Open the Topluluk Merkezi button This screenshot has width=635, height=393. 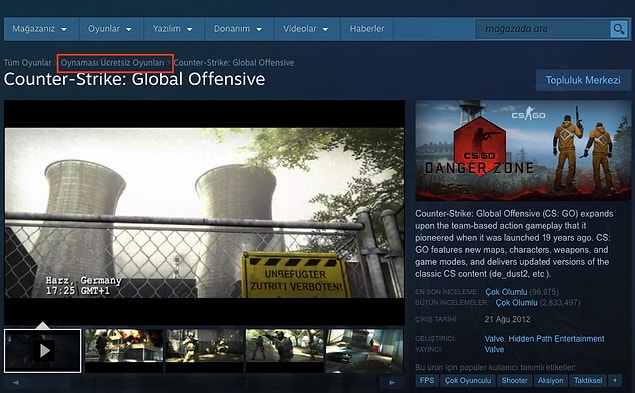pyautogui.click(x=583, y=80)
